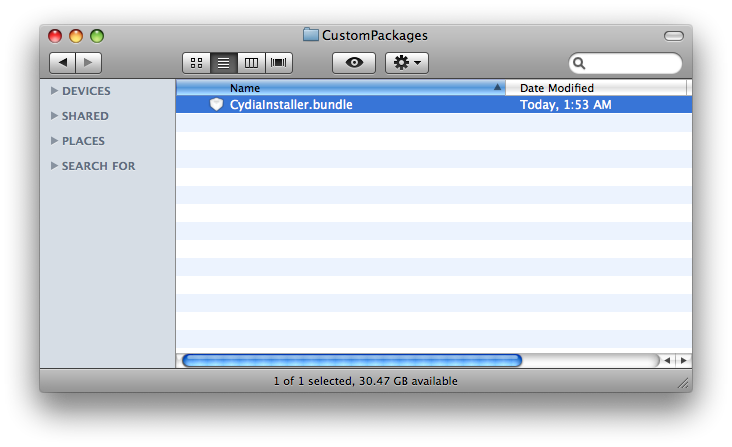Click the toolbar hide pill button
The height and width of the screenshot is (447, 732).
point(673,36)
